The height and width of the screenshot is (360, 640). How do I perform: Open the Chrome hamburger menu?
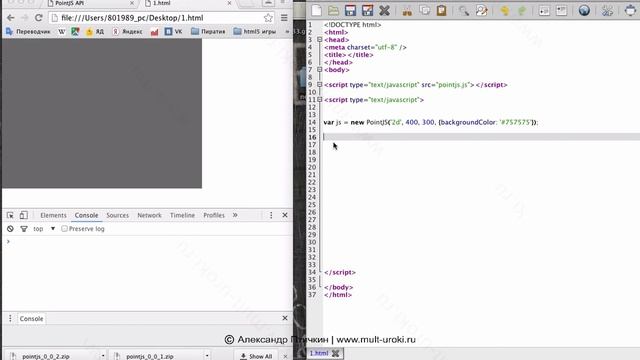284,18
